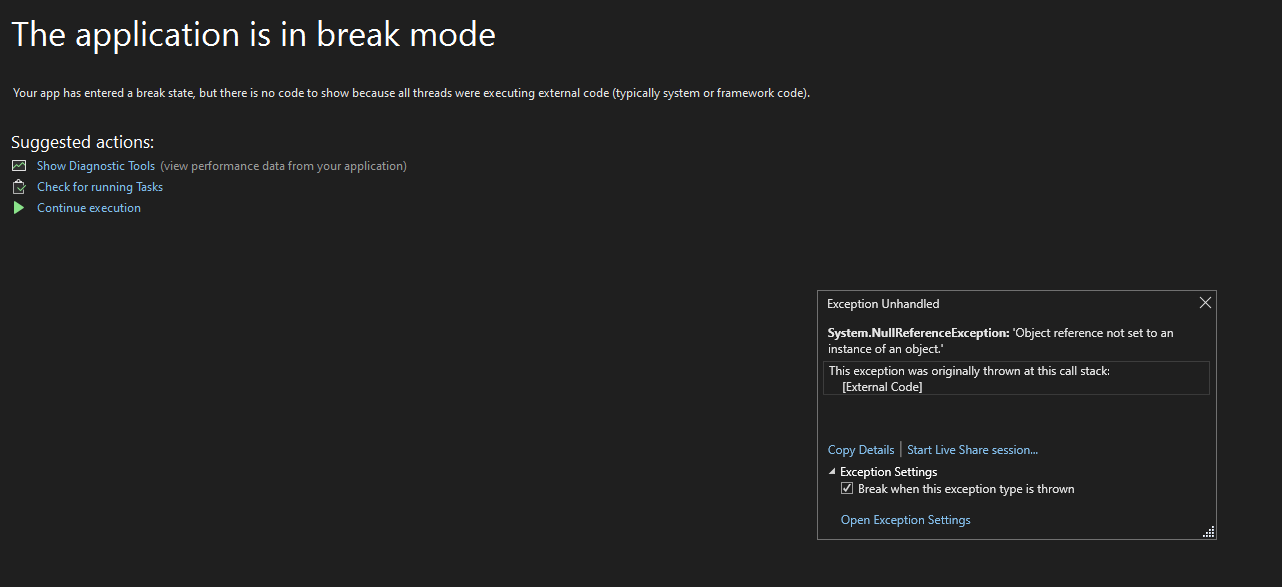Dismiss the Exception Unhandled popup
This screenshot has height=587, width=1282.
1204,302
